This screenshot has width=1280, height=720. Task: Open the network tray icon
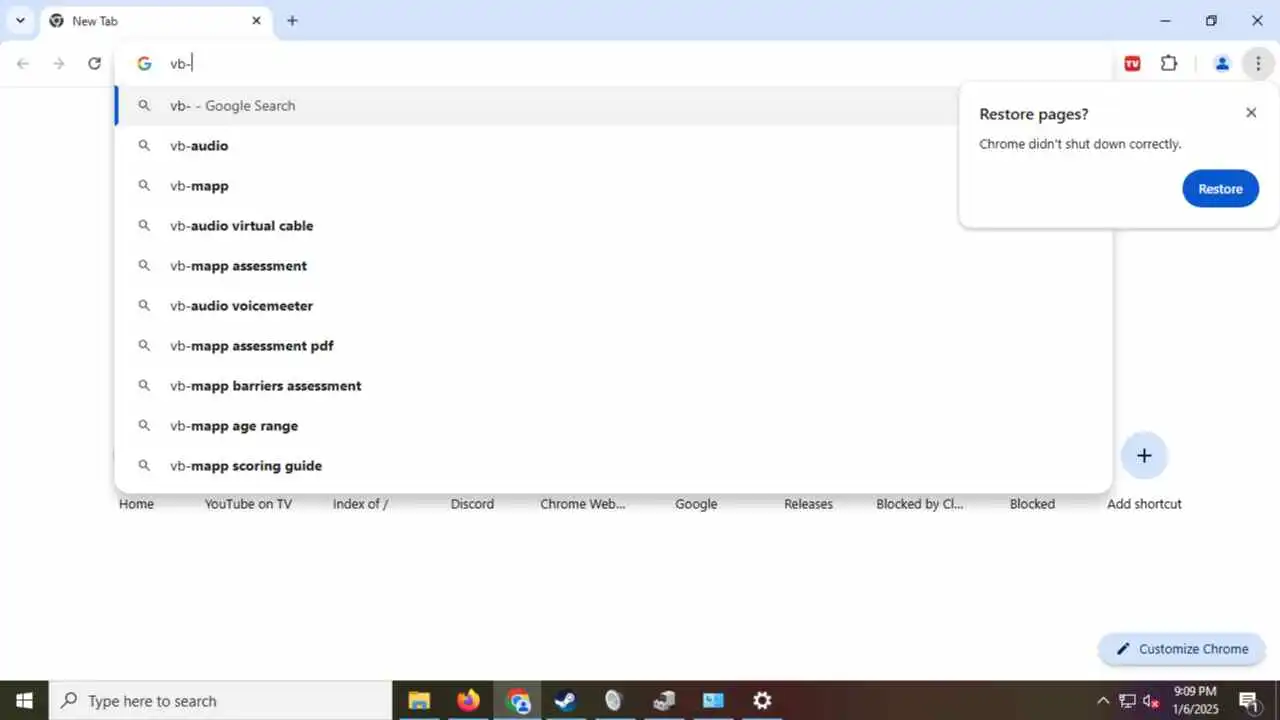1127,700
